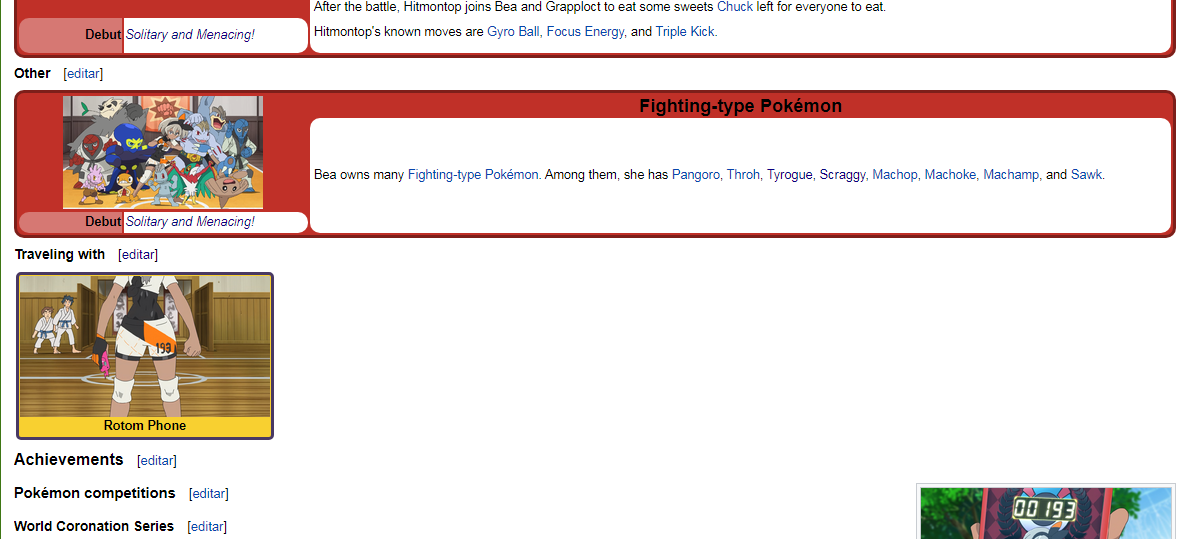Open the Chuck link
This screenshot has width=1185, height=539.
[735, 7]
